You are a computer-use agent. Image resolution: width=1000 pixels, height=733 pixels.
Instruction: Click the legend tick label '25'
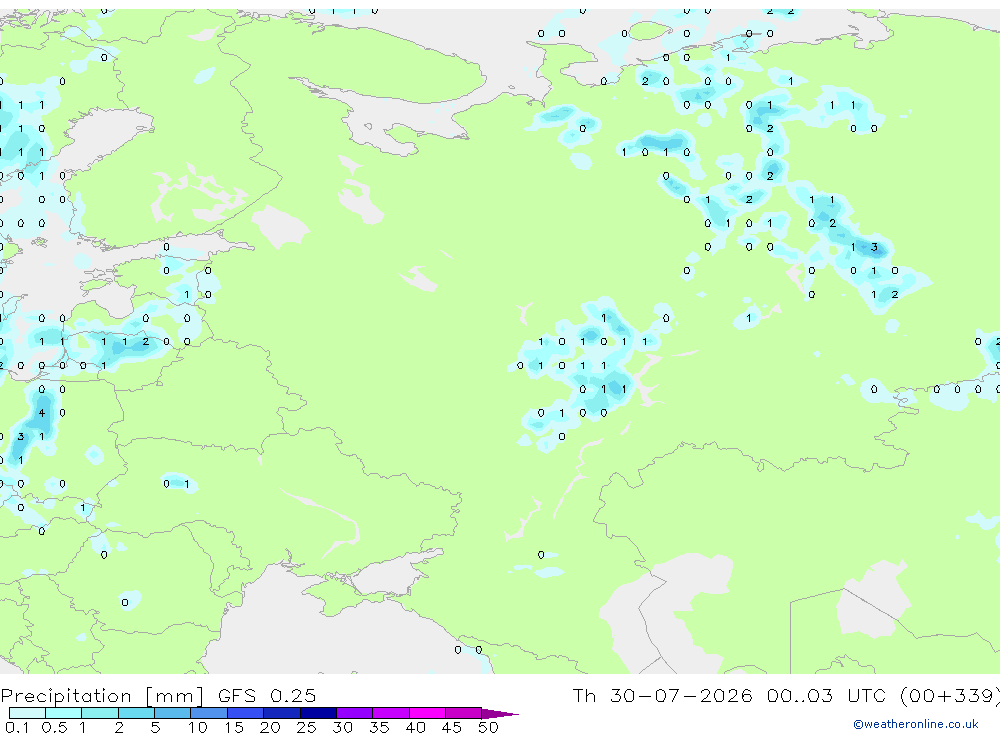[306, 727]
